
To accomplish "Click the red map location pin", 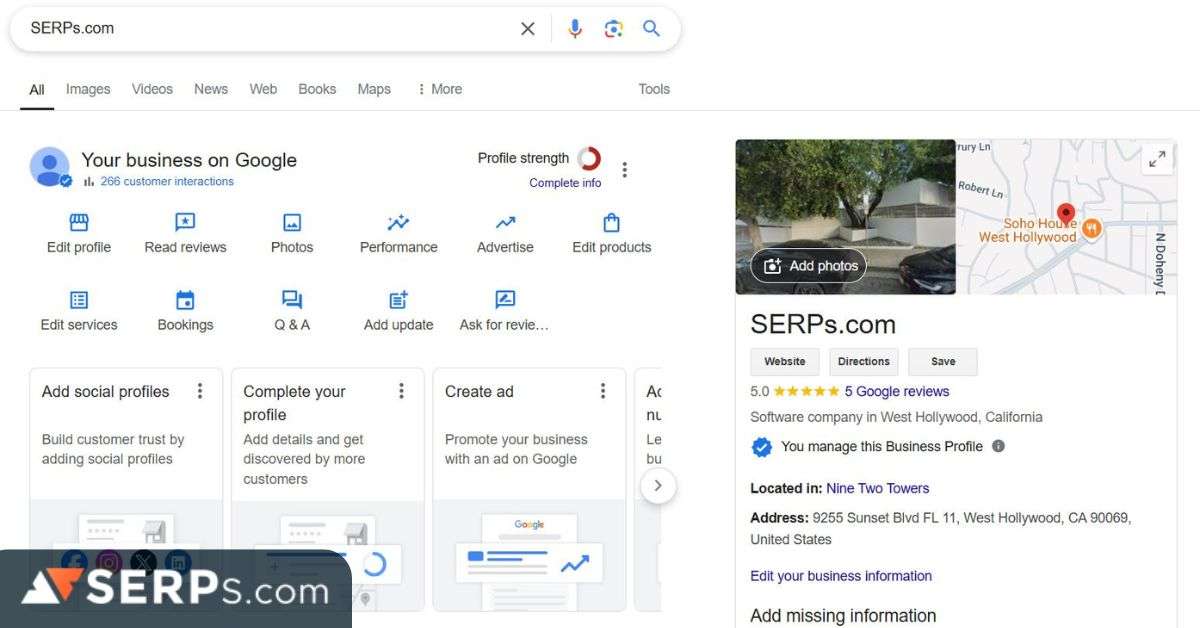I will click(1066, 214).
